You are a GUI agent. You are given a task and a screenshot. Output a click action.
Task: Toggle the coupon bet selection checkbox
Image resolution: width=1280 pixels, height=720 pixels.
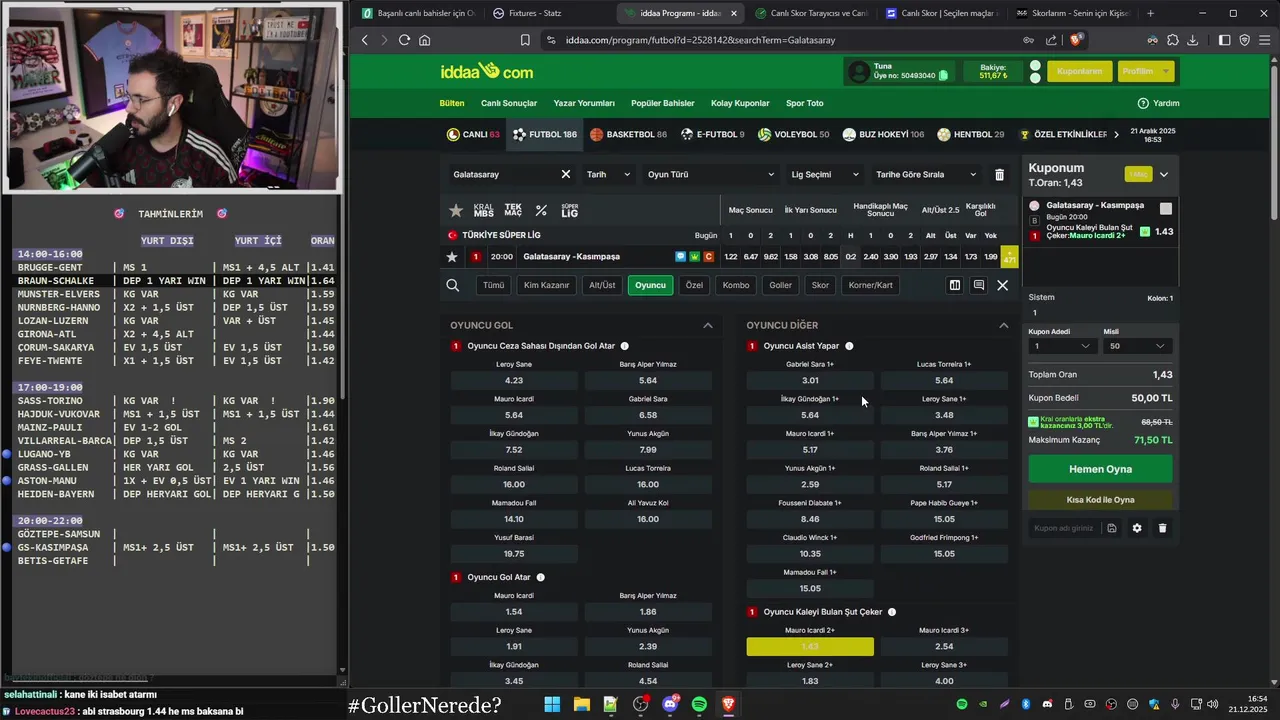point(1165,208)
